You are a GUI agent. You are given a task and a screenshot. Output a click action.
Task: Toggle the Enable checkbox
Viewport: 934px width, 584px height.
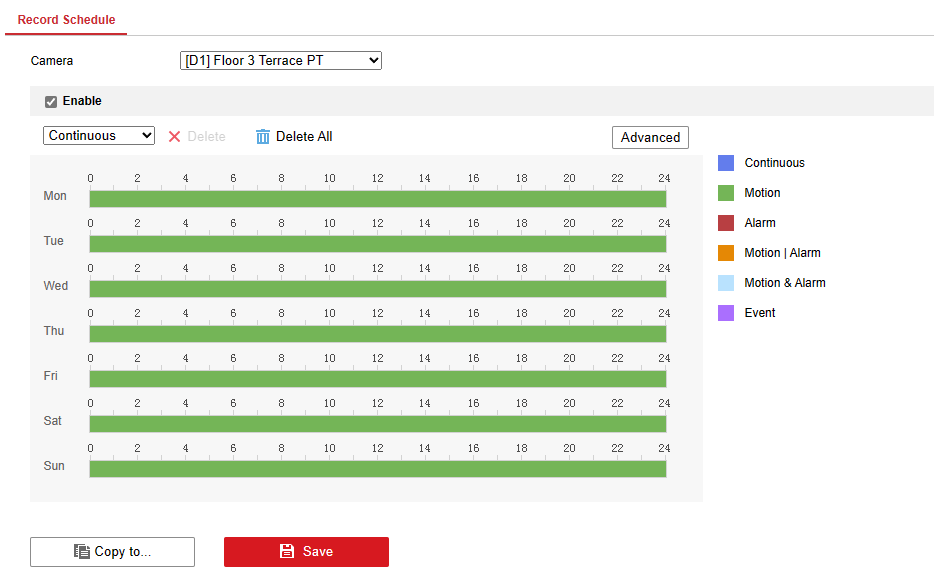(x=51, y=101)
